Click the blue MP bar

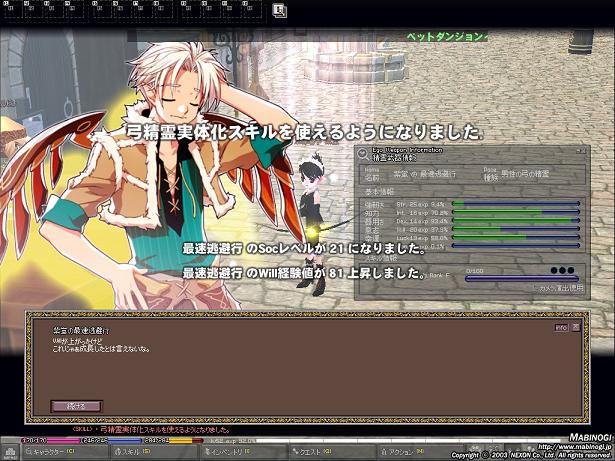tap(111, 441)
